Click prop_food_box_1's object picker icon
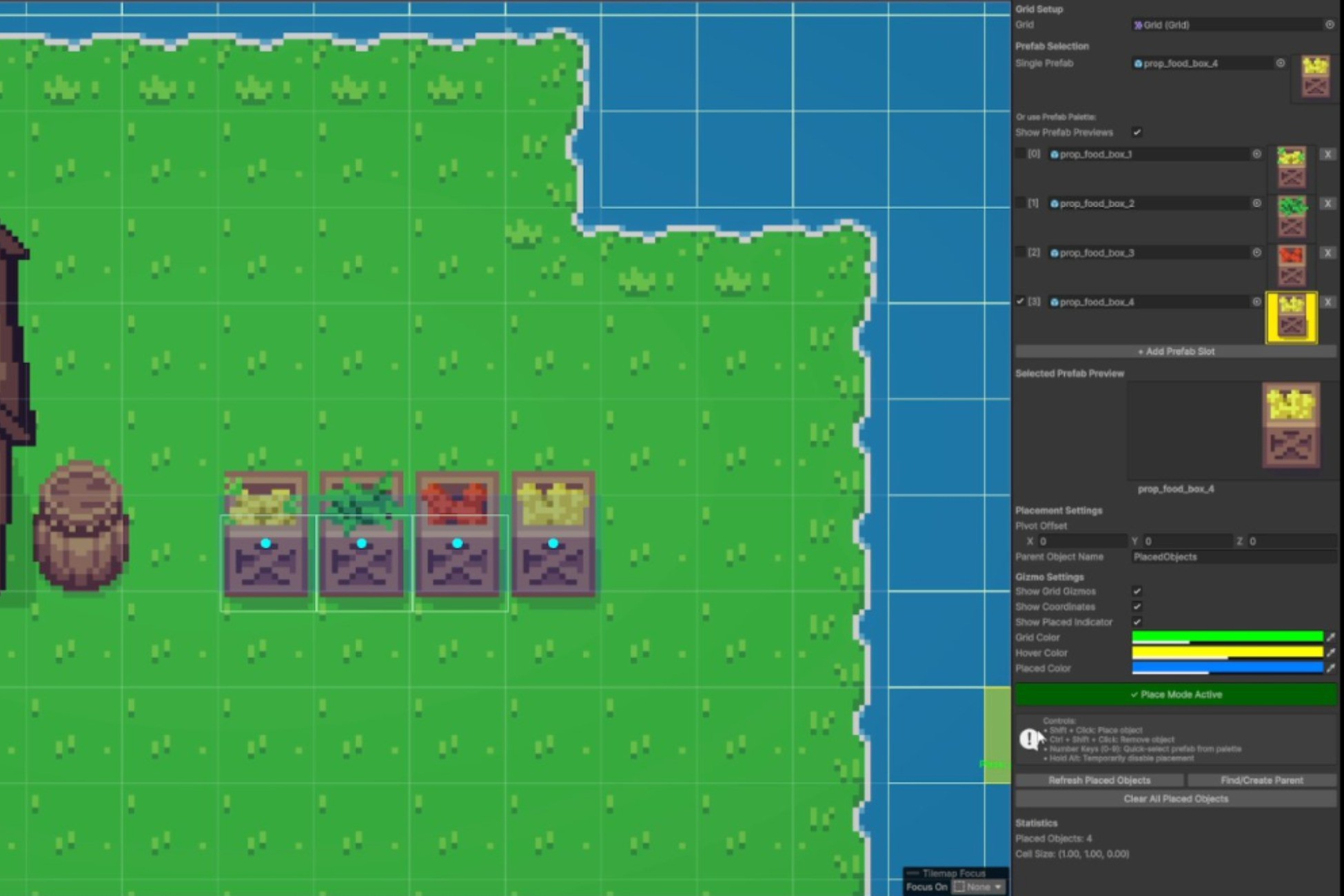 (x=1256, y=154)
